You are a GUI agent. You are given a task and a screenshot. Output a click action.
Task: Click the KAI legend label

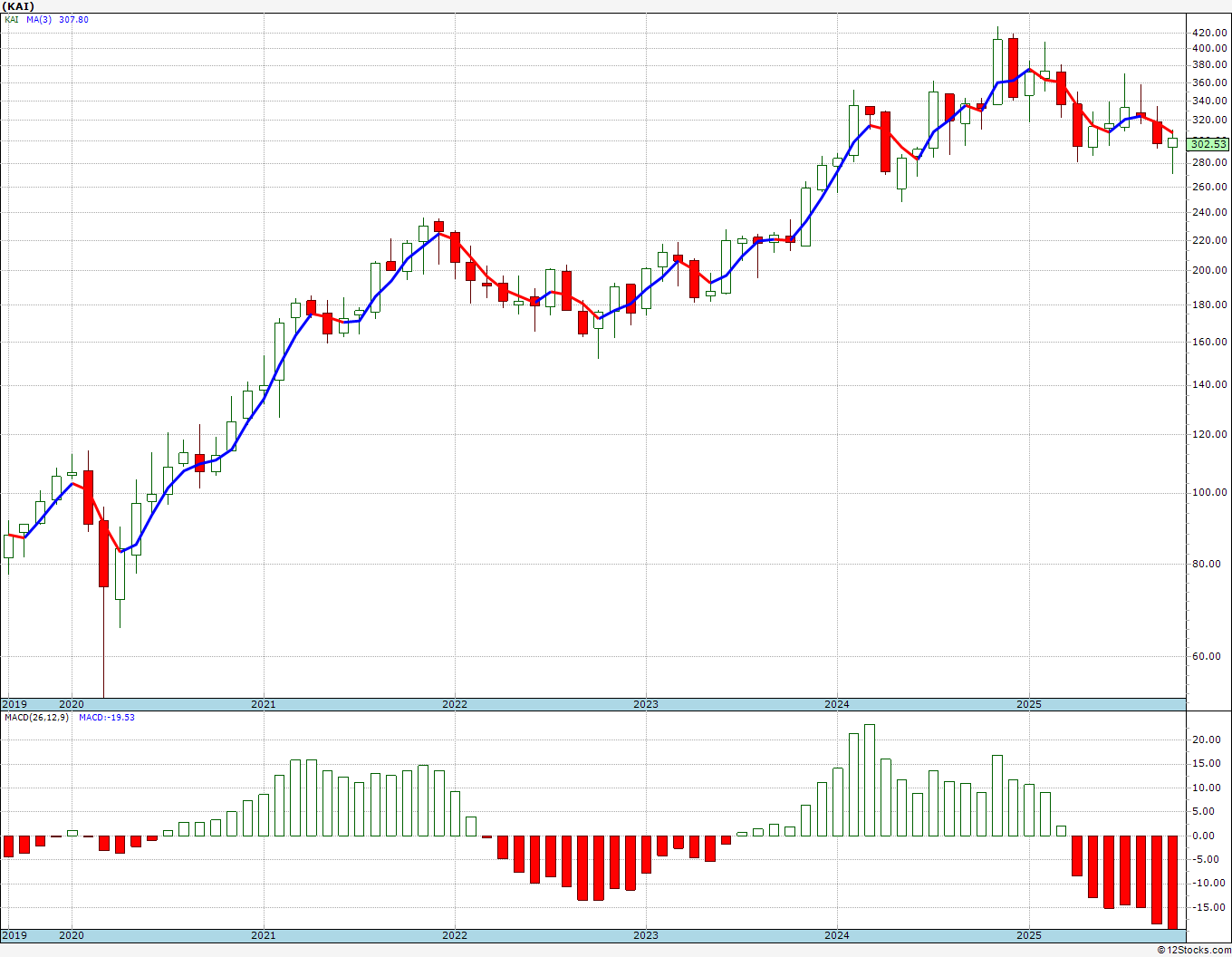pyautogui.click(x=12, y=20)
